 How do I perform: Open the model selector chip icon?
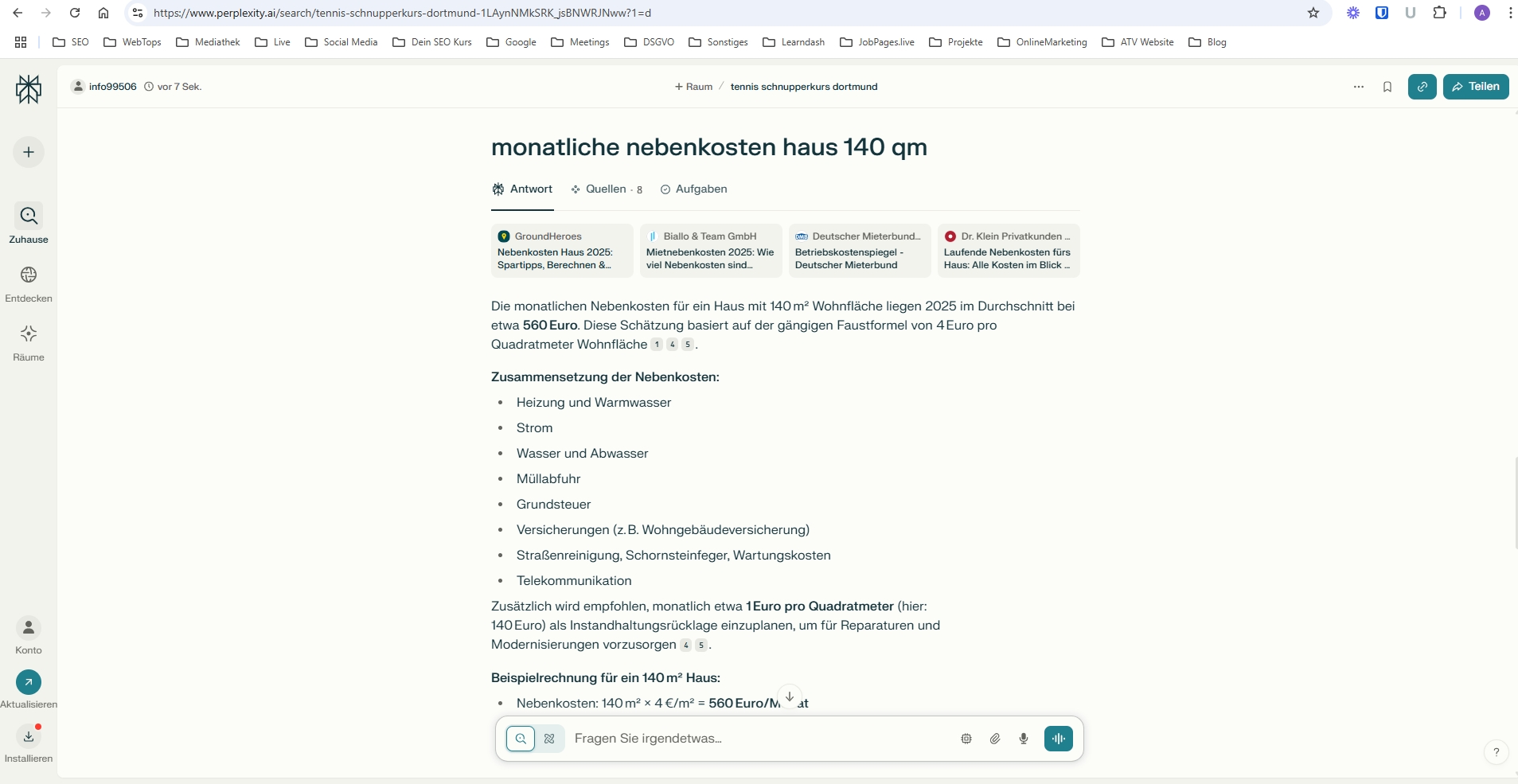click(x=966, y=739)
